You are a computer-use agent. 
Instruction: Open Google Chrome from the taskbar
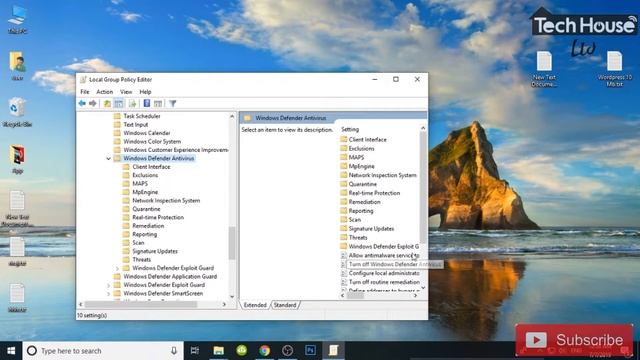(264, 350)
